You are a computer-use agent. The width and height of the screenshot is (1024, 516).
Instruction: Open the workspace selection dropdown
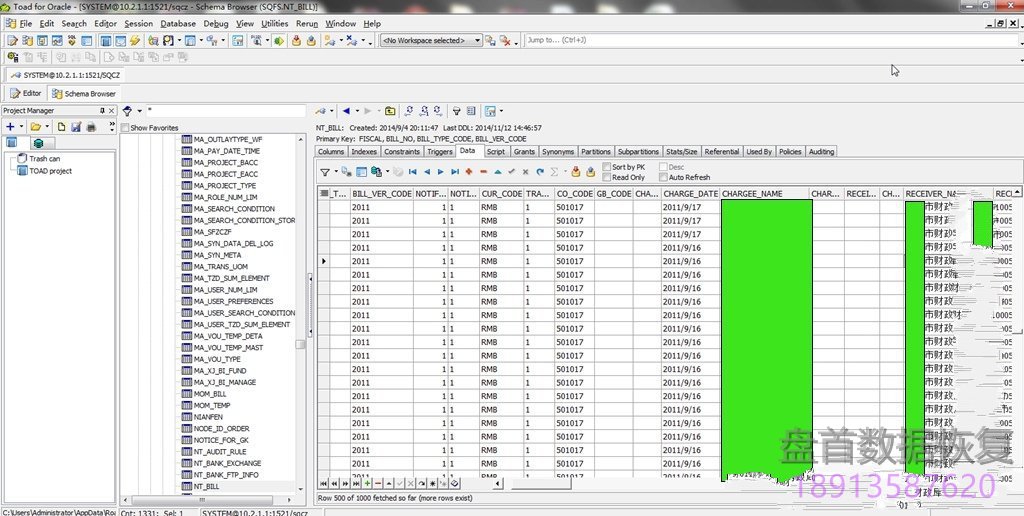point(477,40)
